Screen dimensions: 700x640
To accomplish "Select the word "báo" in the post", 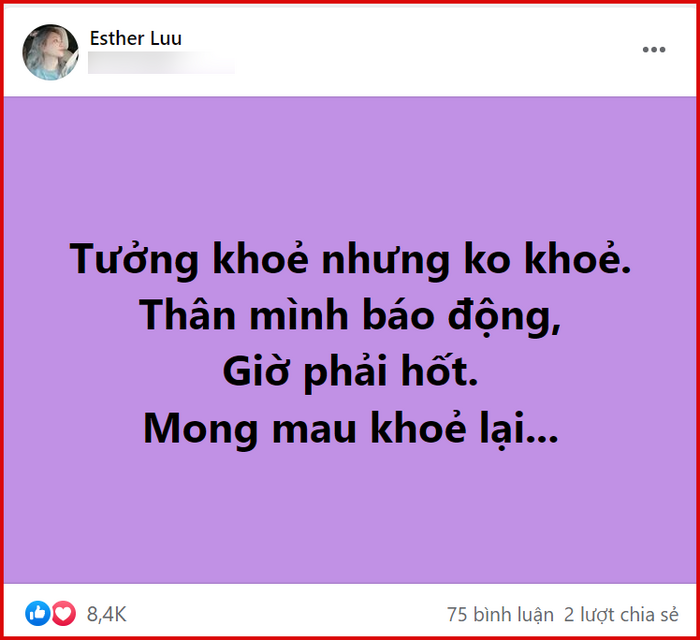I will [x=398, y=315].
